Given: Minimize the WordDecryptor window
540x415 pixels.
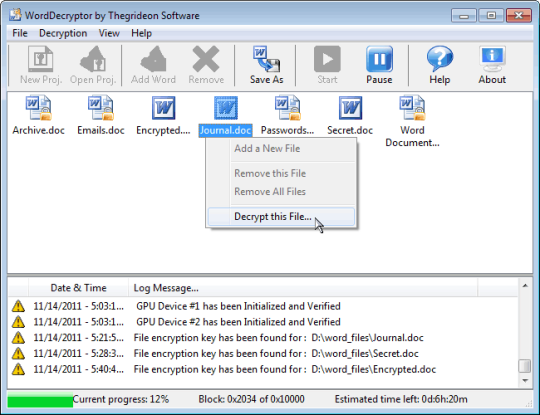Looking at the screenshot, I should coord(464,15).
